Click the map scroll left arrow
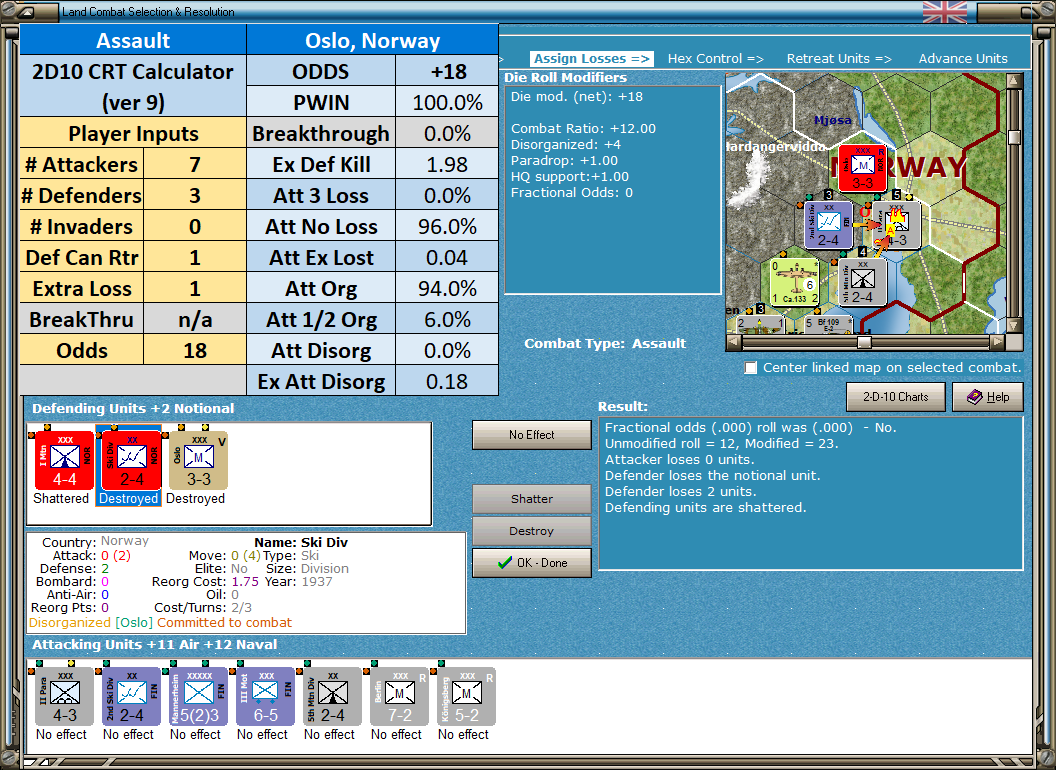 pyautogui.click(x=734, y=342)
